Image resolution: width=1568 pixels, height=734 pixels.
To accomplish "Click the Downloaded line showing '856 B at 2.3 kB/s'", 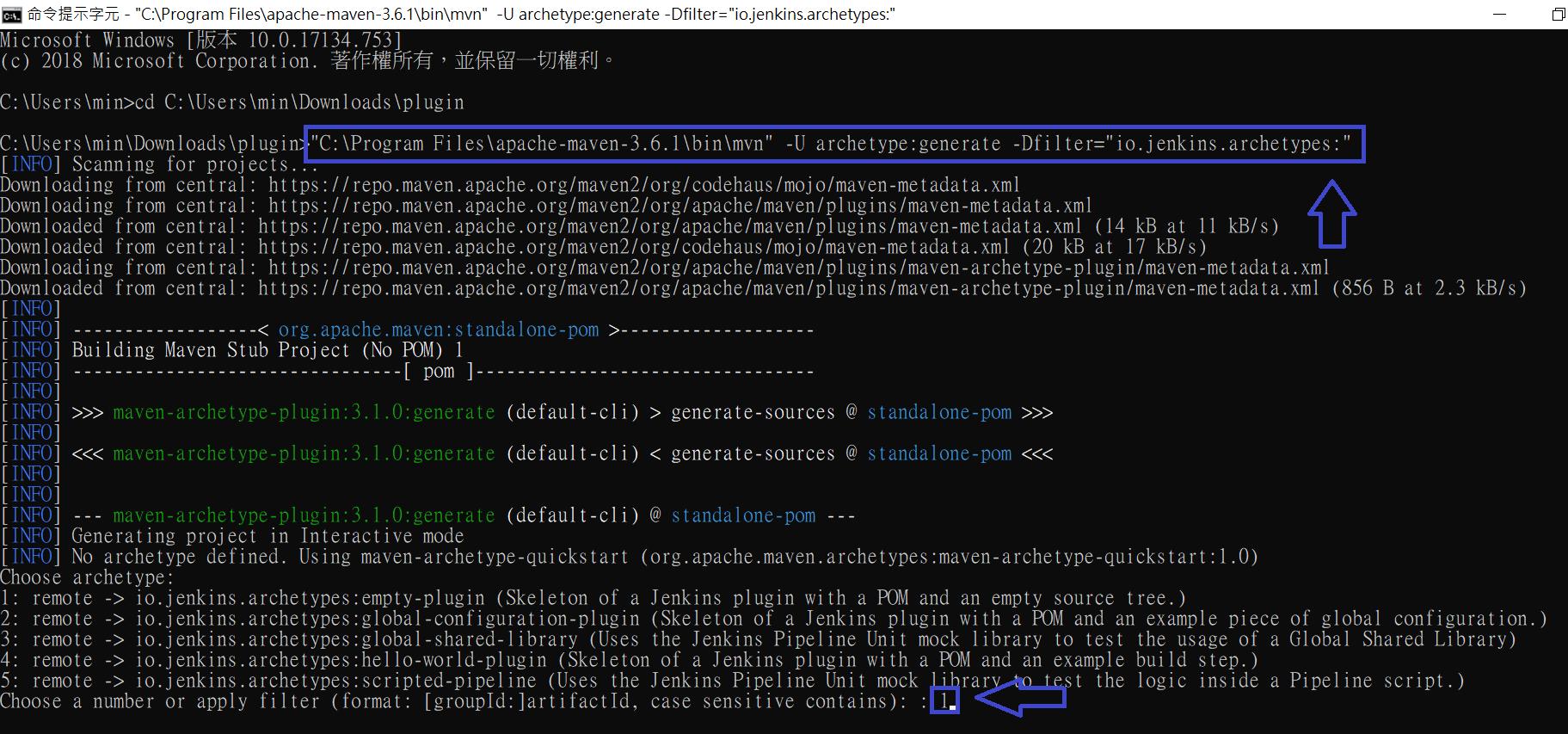I will point(763,288).
